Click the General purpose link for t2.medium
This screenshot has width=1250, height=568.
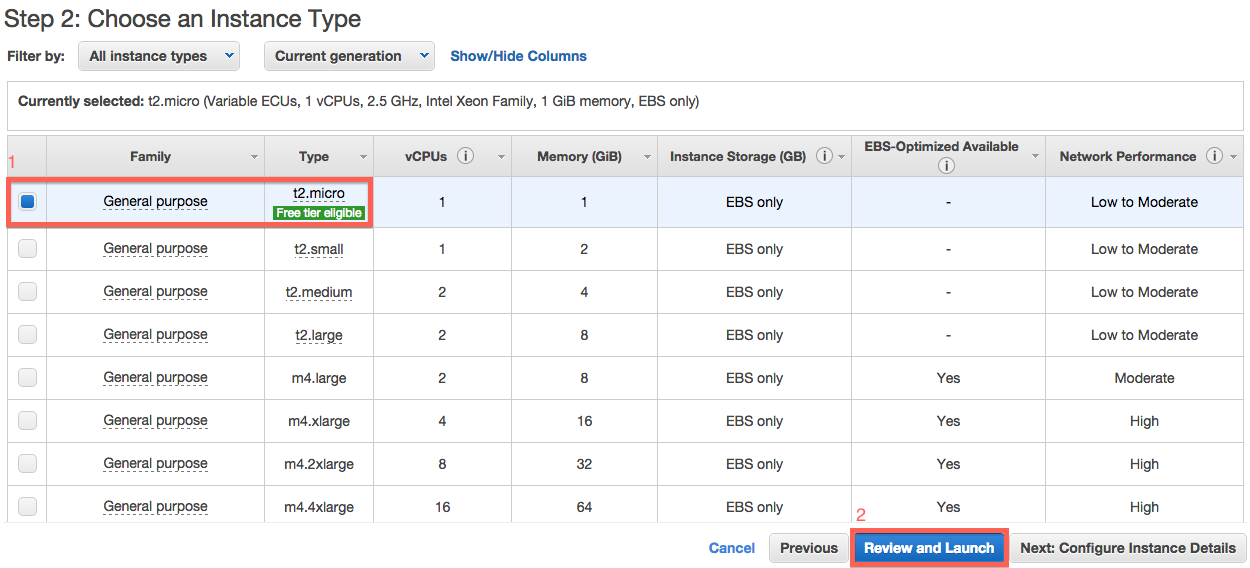pos(155,292)
